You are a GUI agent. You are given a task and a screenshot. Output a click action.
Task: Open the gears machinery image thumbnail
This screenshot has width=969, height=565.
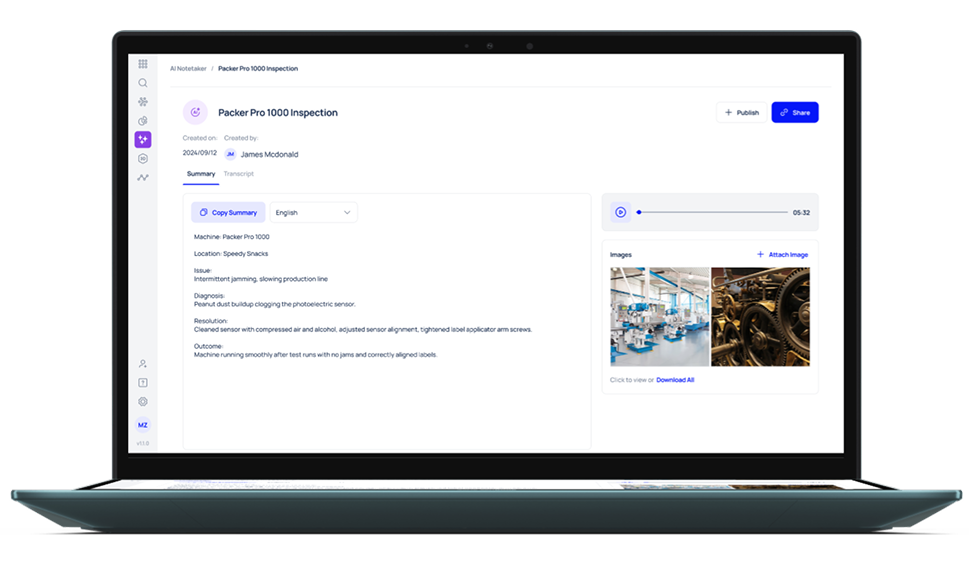click(760, 316)
